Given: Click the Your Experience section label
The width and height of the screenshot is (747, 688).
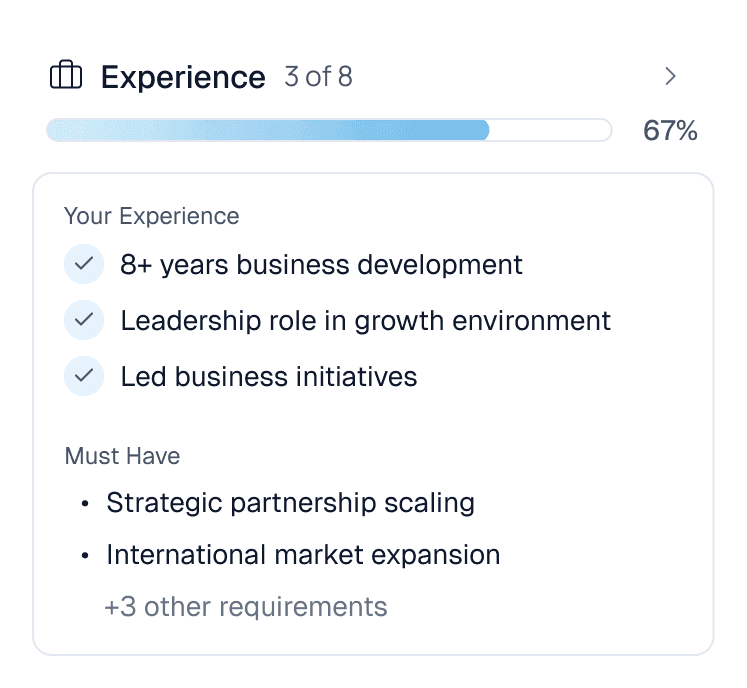Looking at the screenshot, I should pos(151,216).
